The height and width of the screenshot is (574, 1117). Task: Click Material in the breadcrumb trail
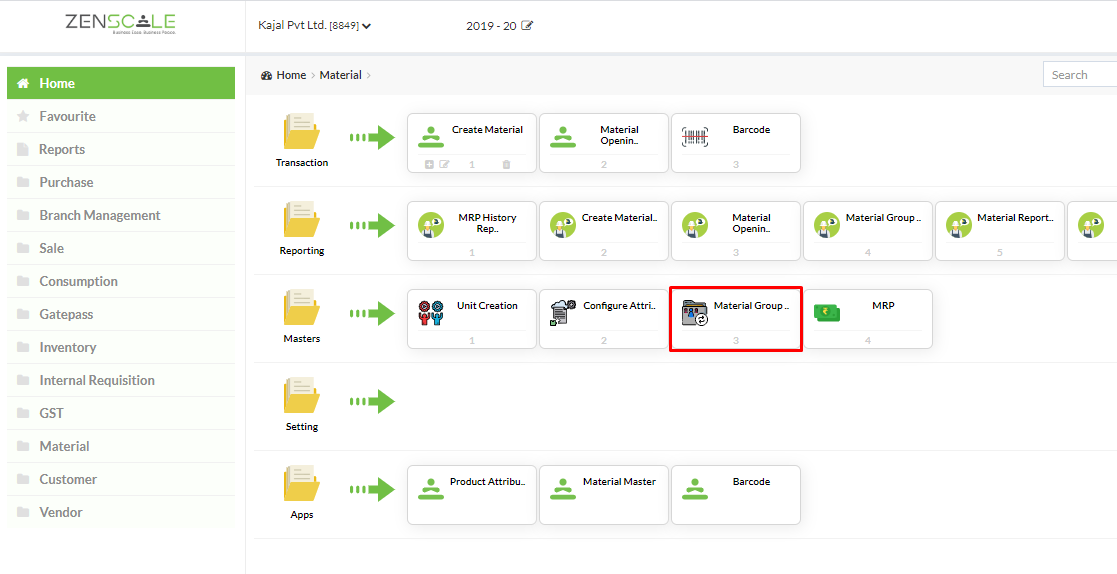pos(341,75)
